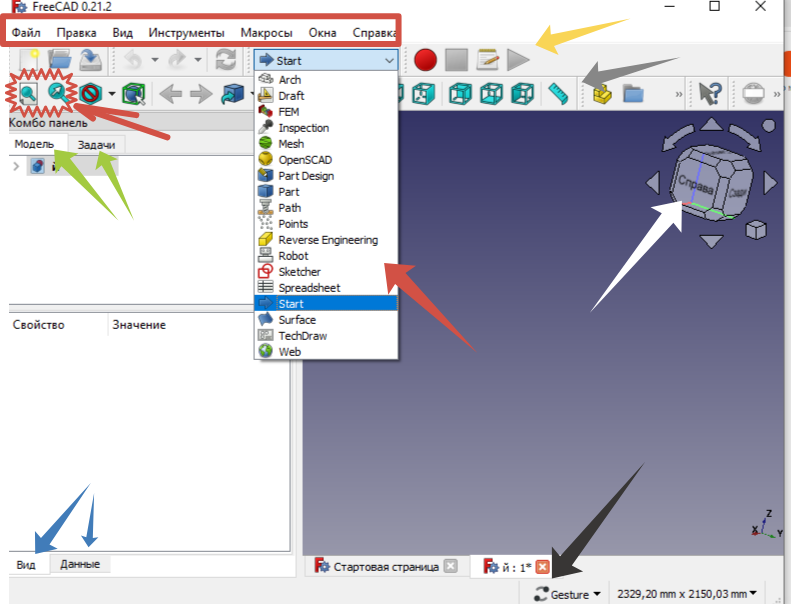This screenshot has width=791, height=604.
Task: Select OpenSCAD workbench from list
Action: (326, 159)
